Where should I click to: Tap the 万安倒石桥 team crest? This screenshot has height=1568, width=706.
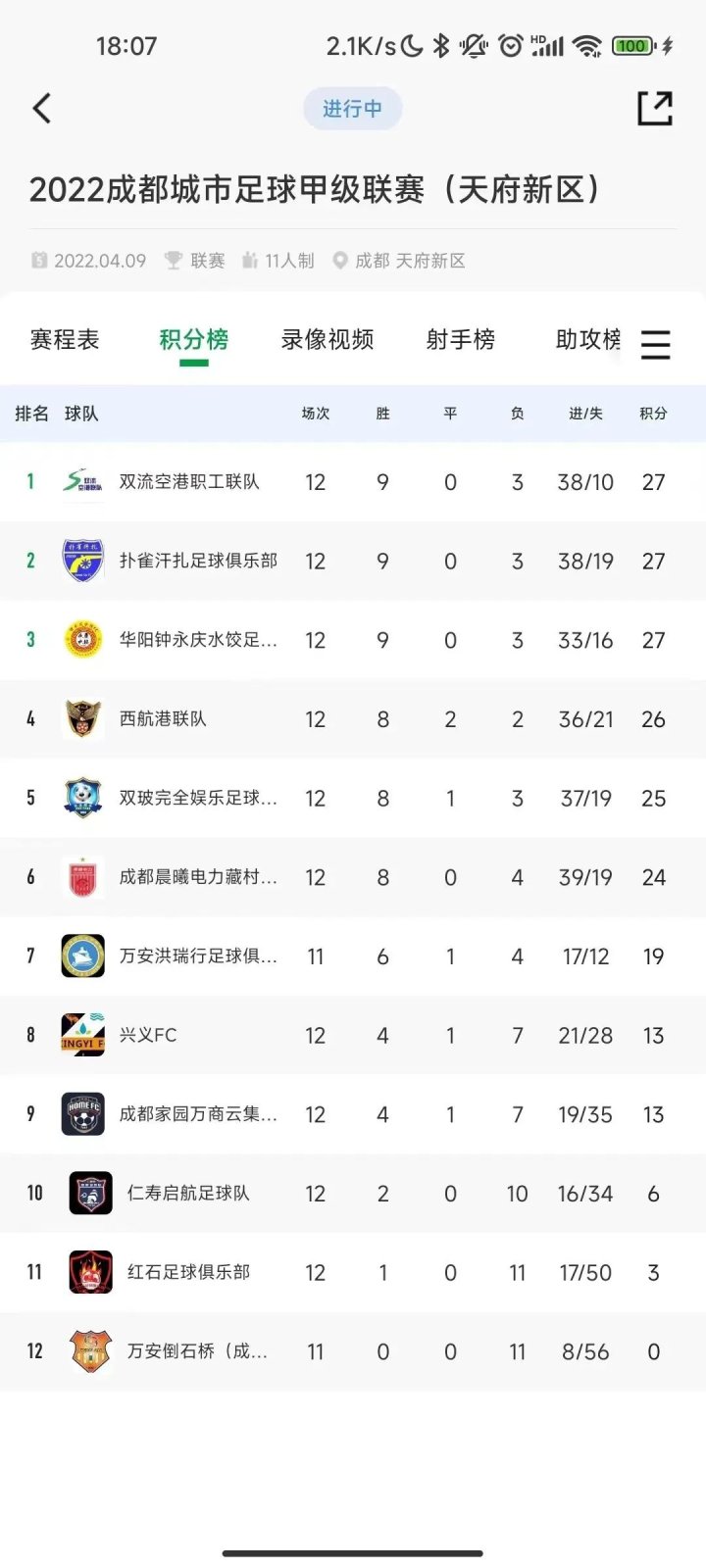(x=90, y=1351)
